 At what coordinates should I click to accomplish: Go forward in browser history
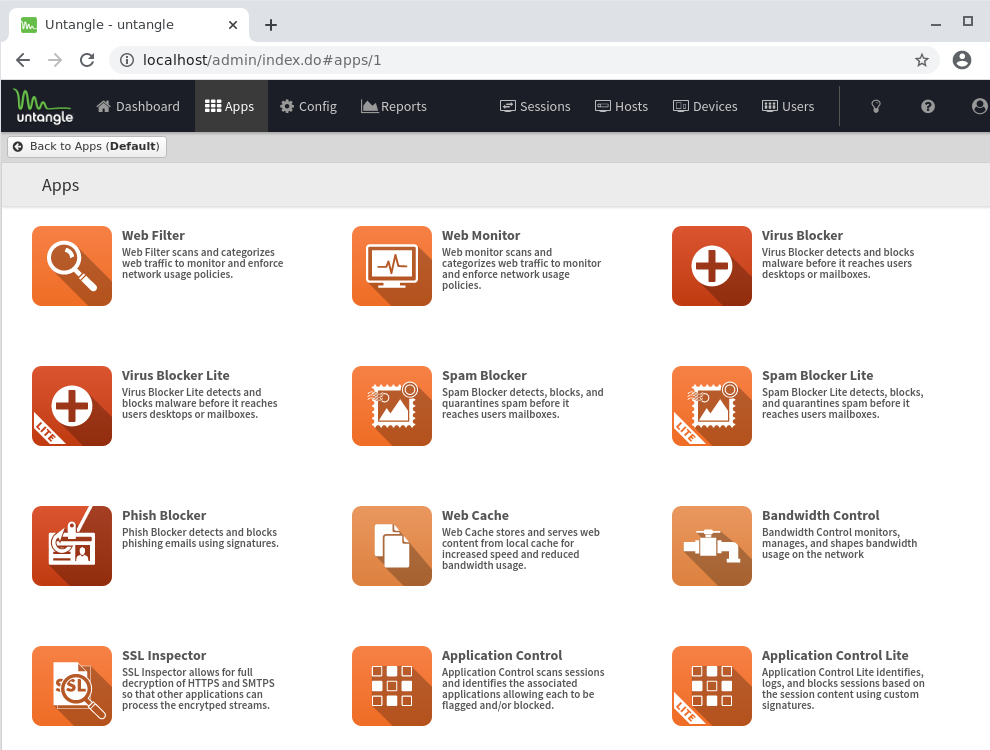(55, 60)
